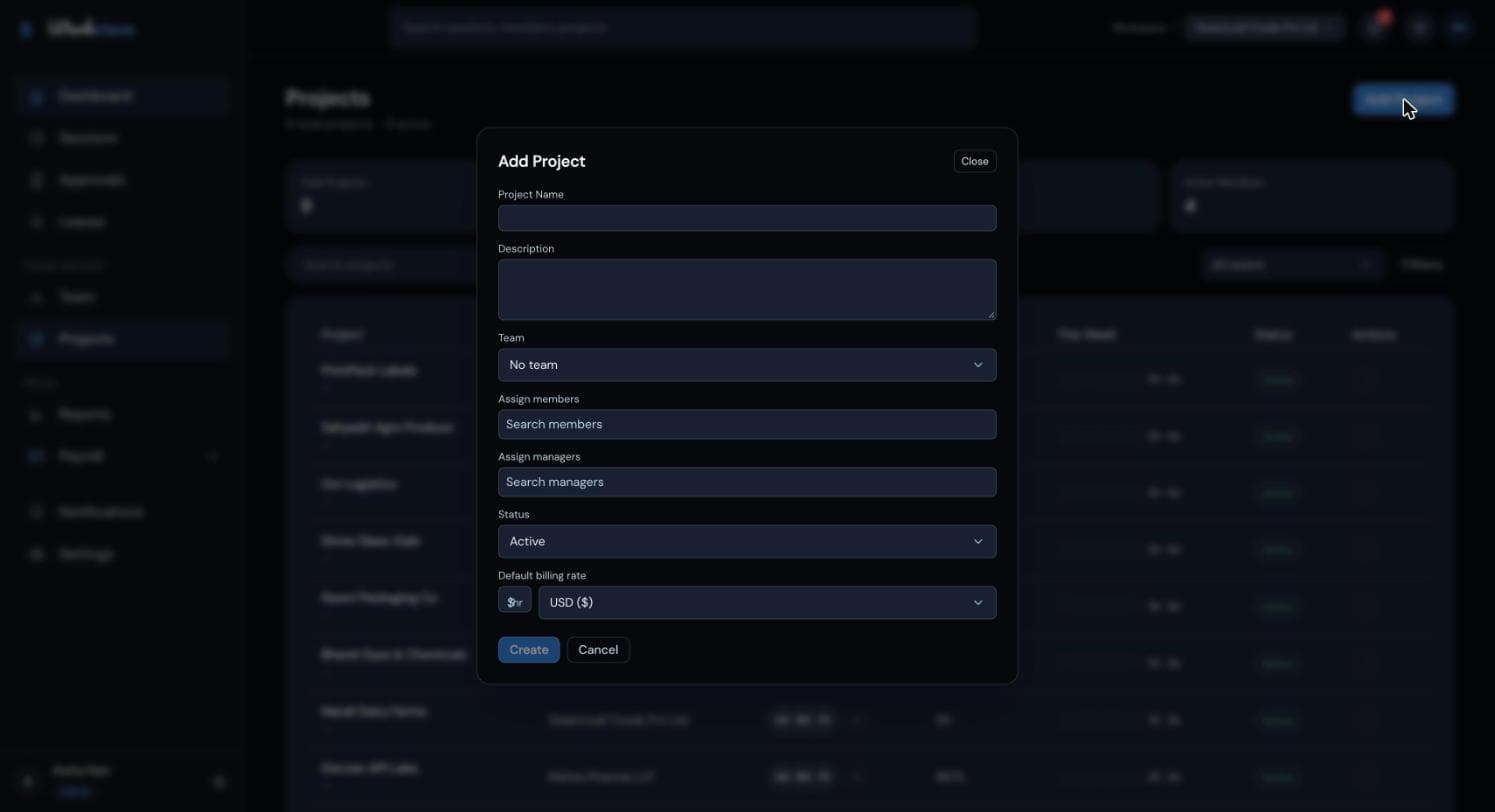Click the 'Assign managers' label text

pos(539,457)
